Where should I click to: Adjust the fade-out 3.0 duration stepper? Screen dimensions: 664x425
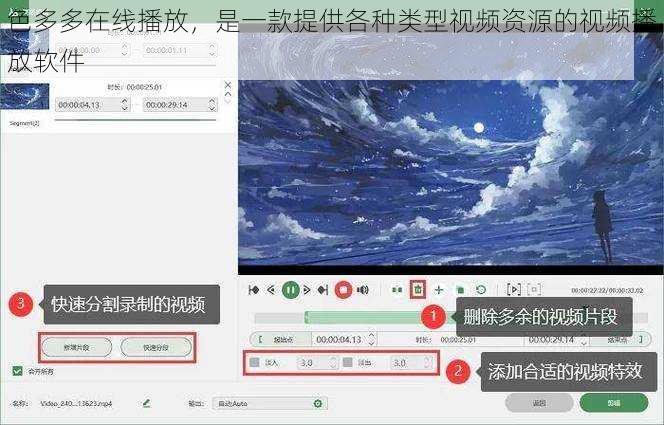tap(427, 362)
